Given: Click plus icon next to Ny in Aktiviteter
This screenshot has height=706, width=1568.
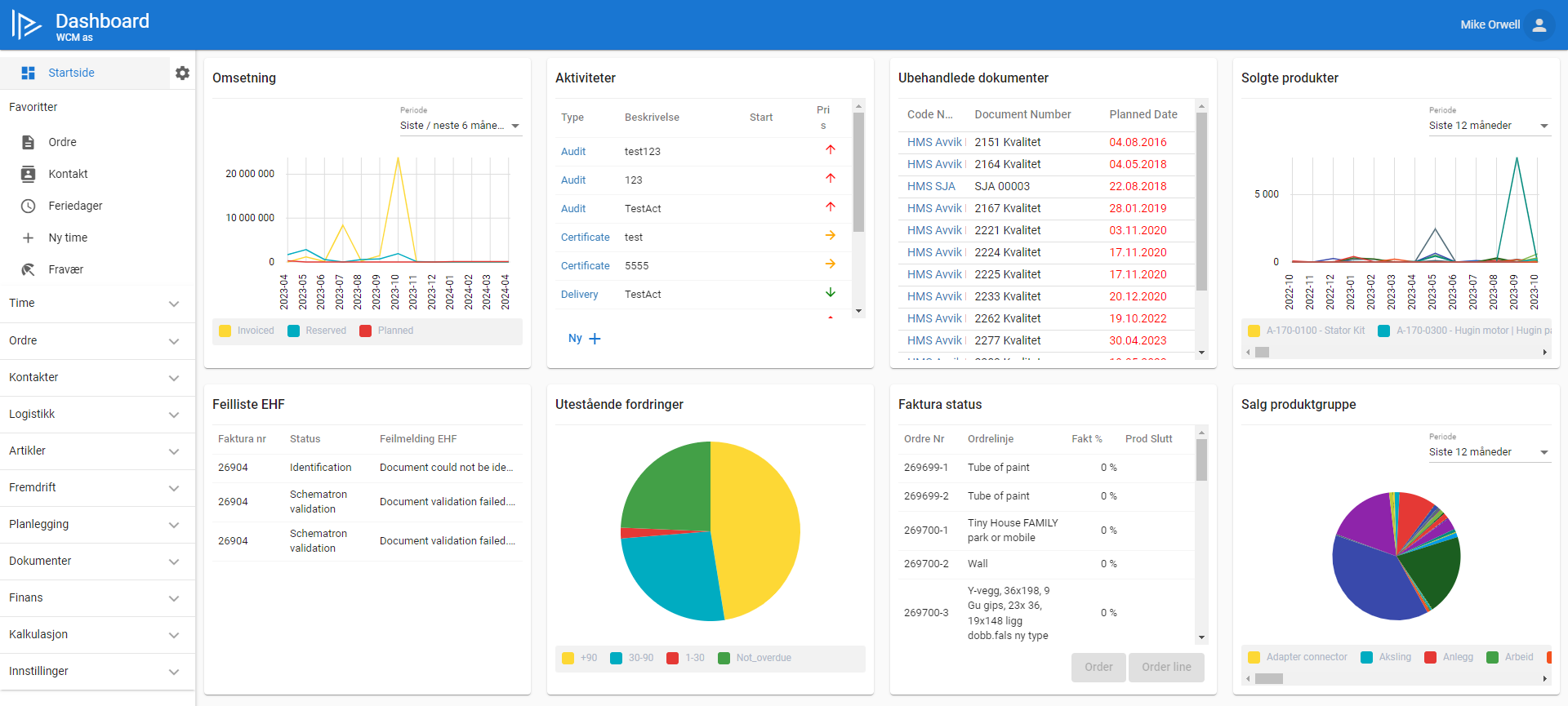Looking at the screenshot, I should tap(595, 339).
